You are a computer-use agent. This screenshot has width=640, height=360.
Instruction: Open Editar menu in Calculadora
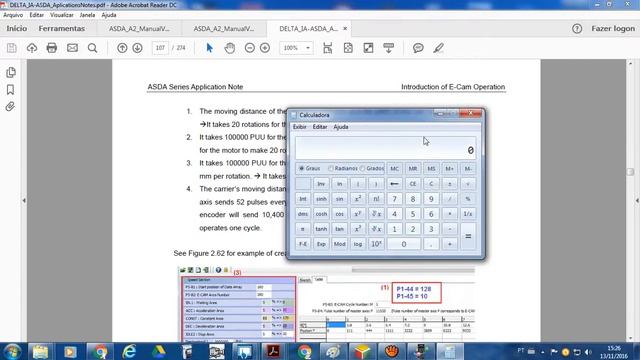[x=320, y=127]
